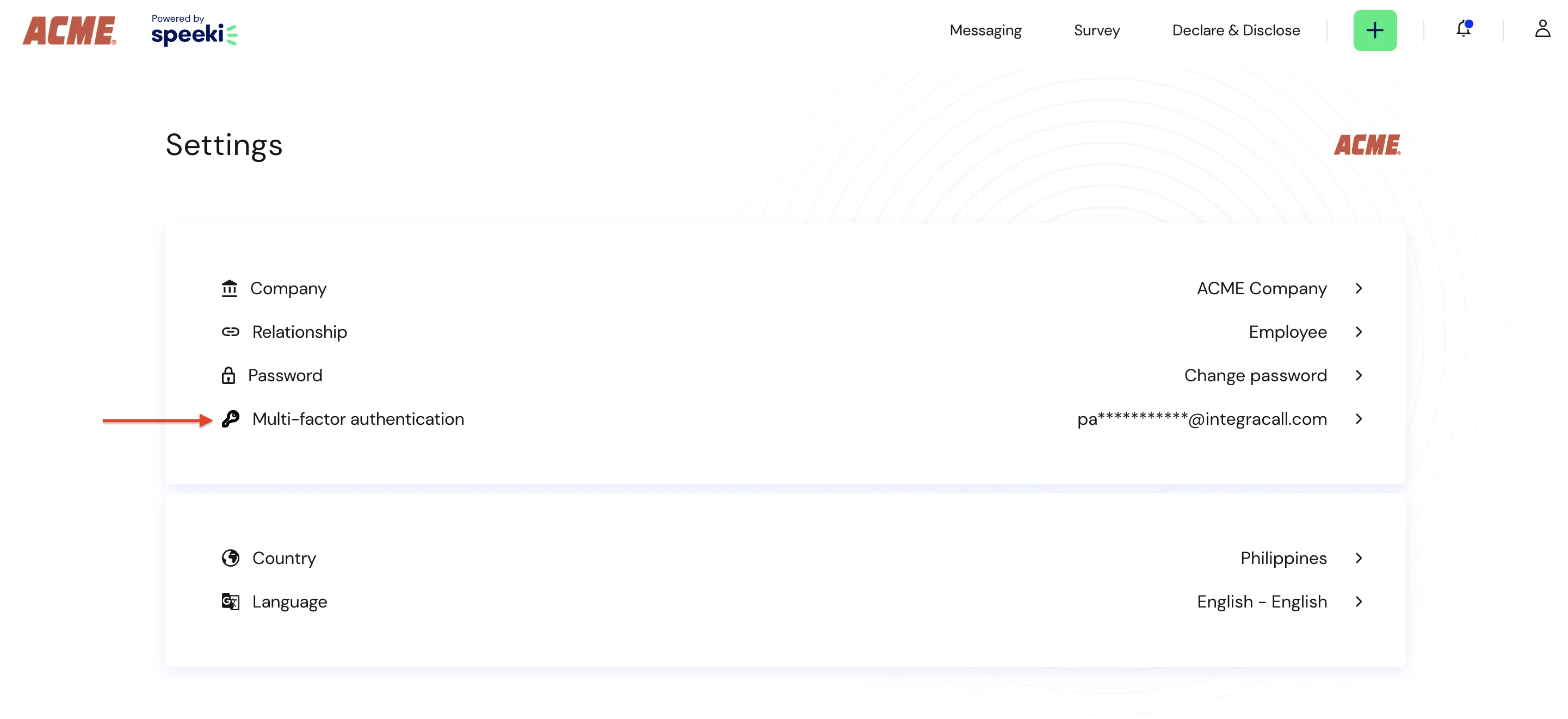Image resolution: width=1568 pixels, height=719 pixels.
Task: Click the ACME logo in the header
Action: pos(70,30)
